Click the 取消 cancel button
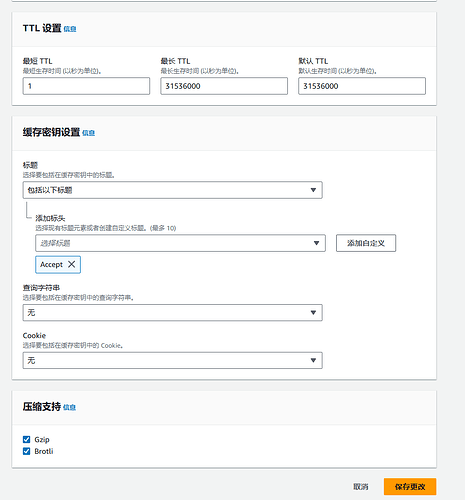 (361, 487)
